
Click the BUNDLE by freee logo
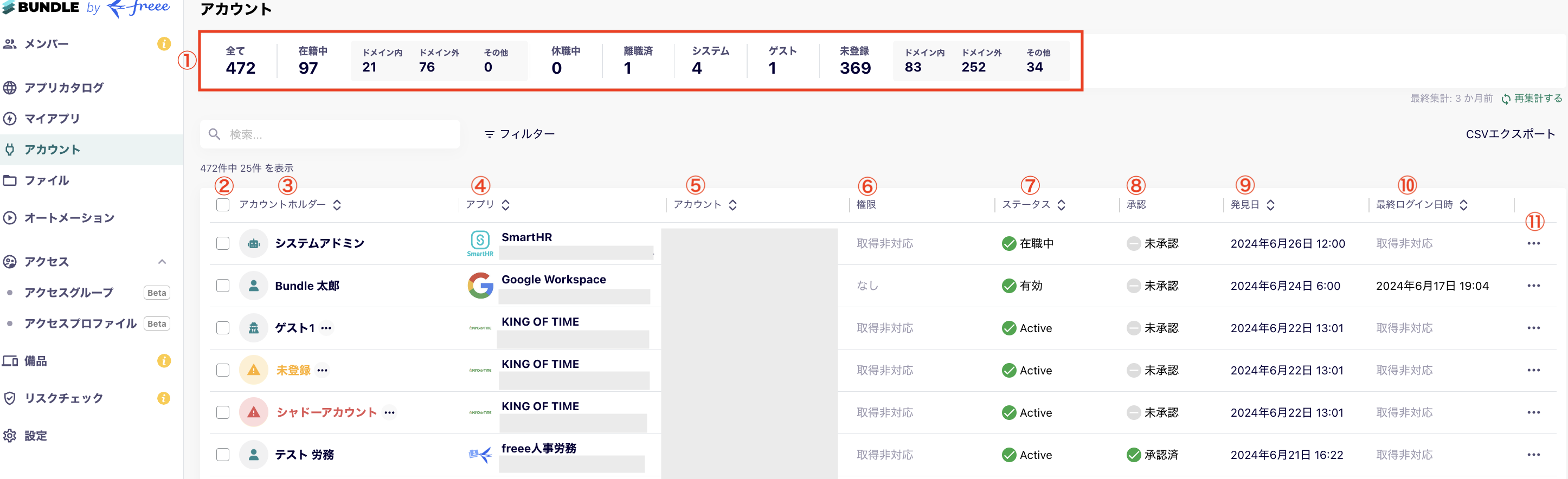(x=86, y=8)
